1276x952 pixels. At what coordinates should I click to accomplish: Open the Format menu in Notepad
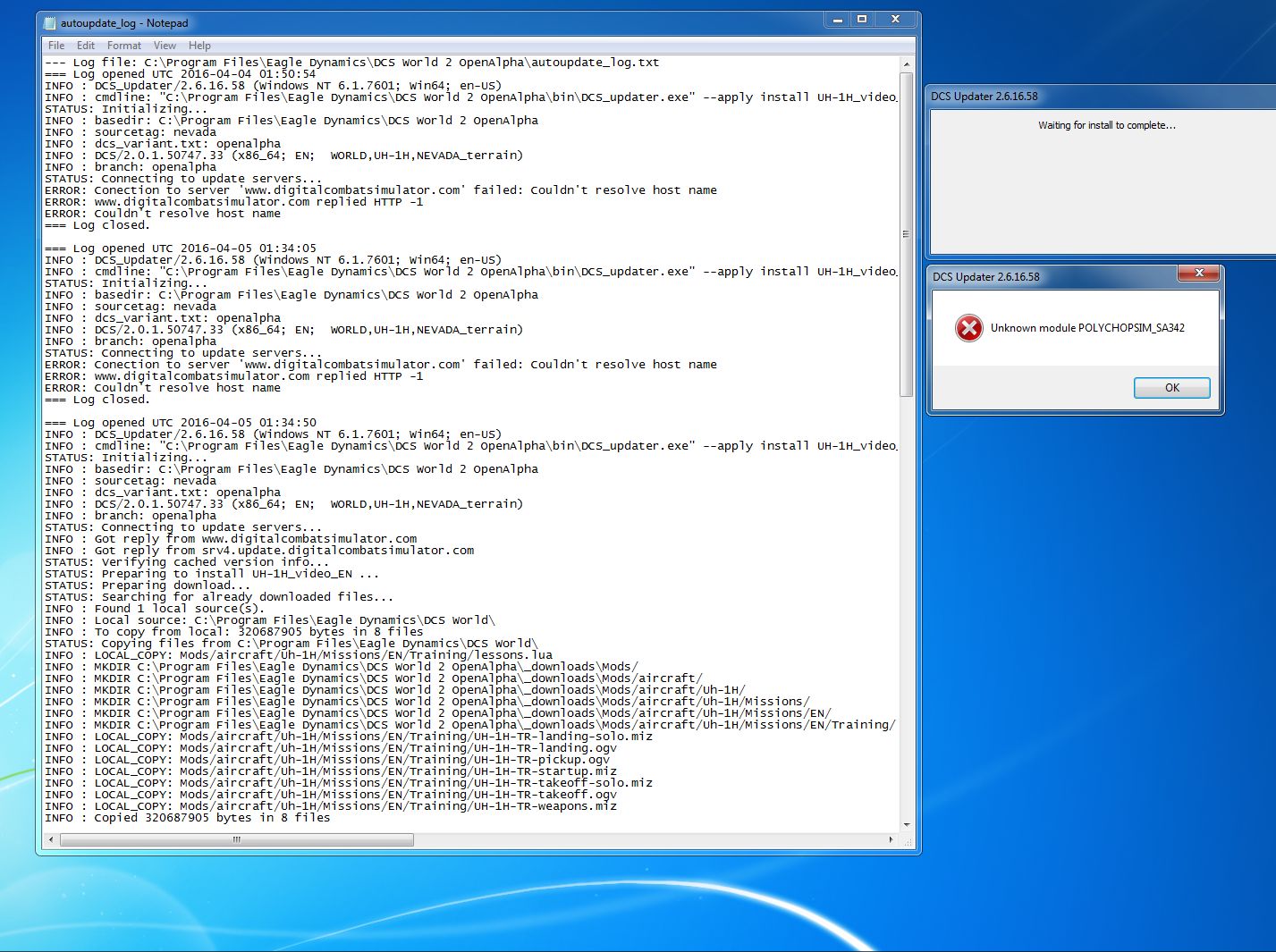pyautogui.click(x=124, y=46)
